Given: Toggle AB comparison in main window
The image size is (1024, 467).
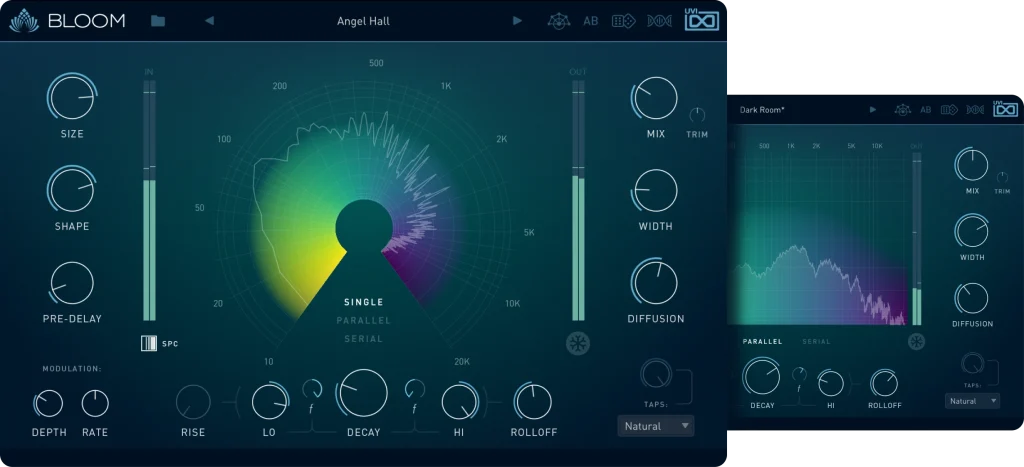Looking at the screenshot, I should click(x=591, y=21).
